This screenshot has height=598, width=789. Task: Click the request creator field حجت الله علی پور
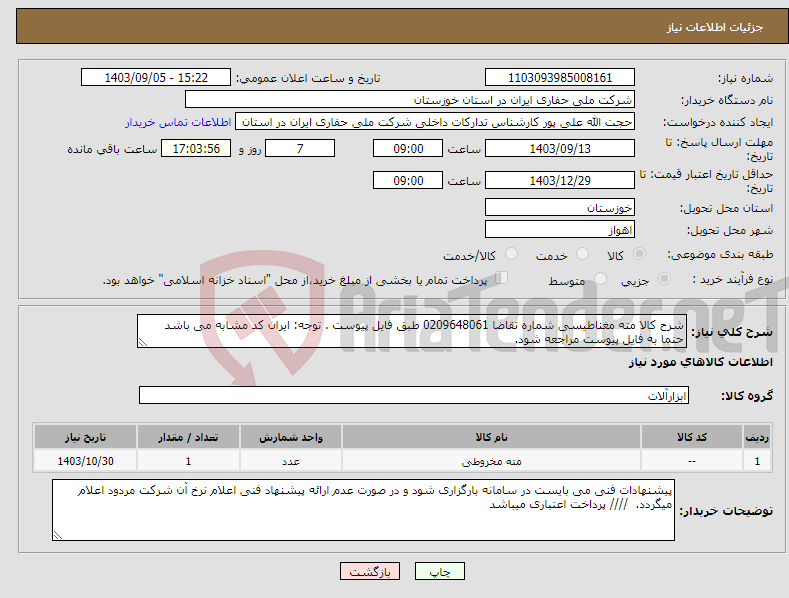click(435, 122)
